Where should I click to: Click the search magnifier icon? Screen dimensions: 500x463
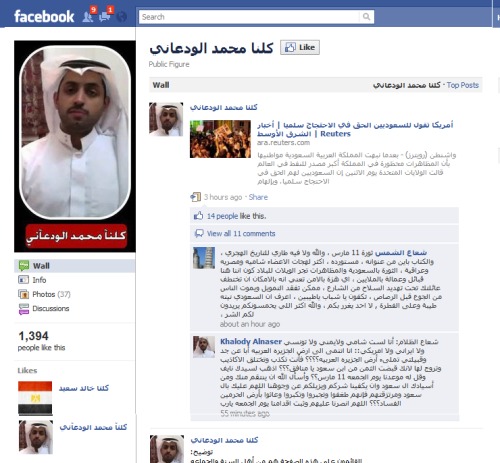click(x=366, y=17)
